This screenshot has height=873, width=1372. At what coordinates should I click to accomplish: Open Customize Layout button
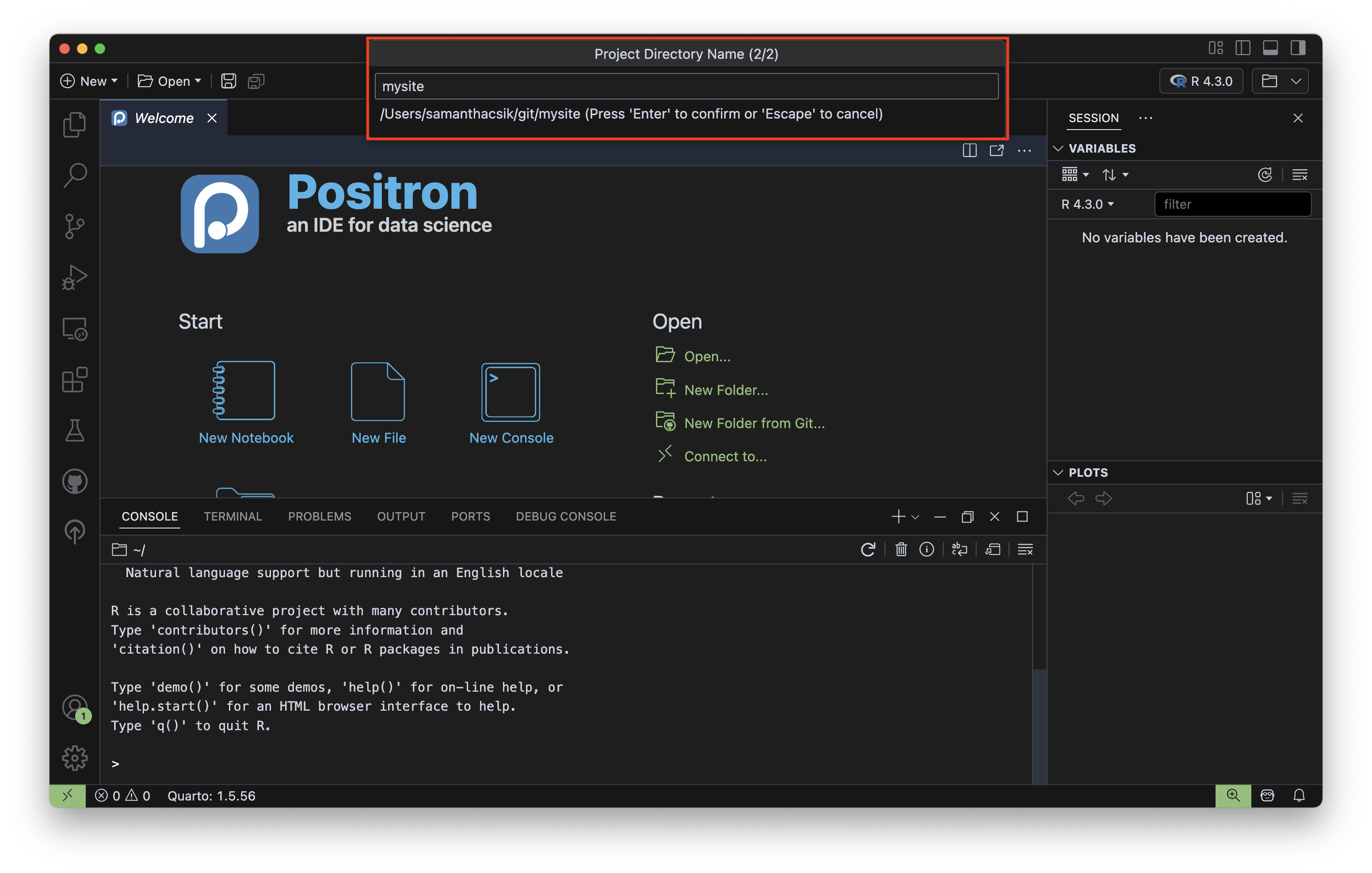[x=1216, y=48]
